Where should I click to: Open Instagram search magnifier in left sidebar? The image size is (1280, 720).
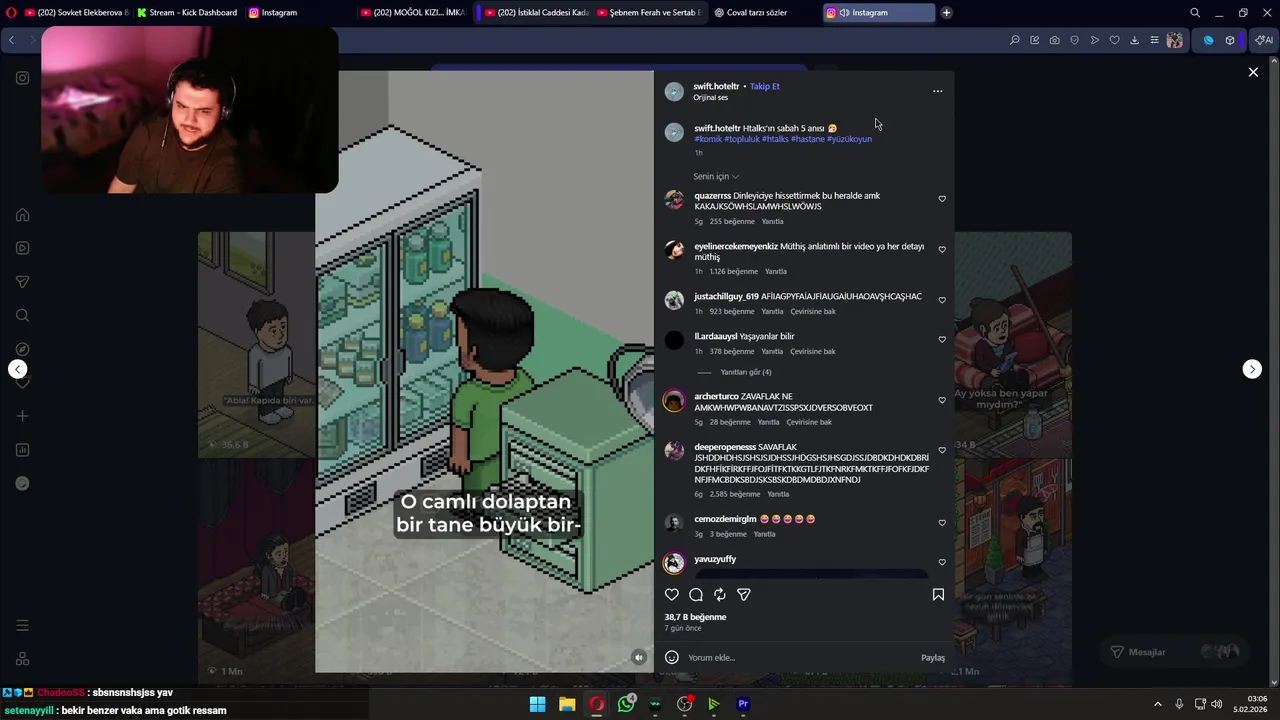tap(22, 315)
